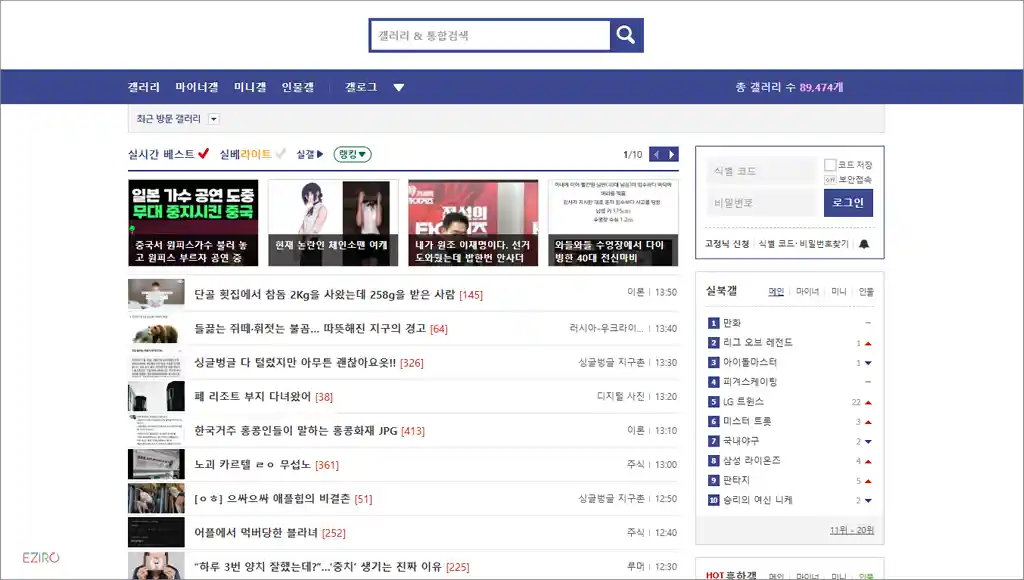Image resolution: width=1024 pixels, height=580 pixels.
Task: Click the red up-arrow beside LG 트윈스
Action: [869, 402]
